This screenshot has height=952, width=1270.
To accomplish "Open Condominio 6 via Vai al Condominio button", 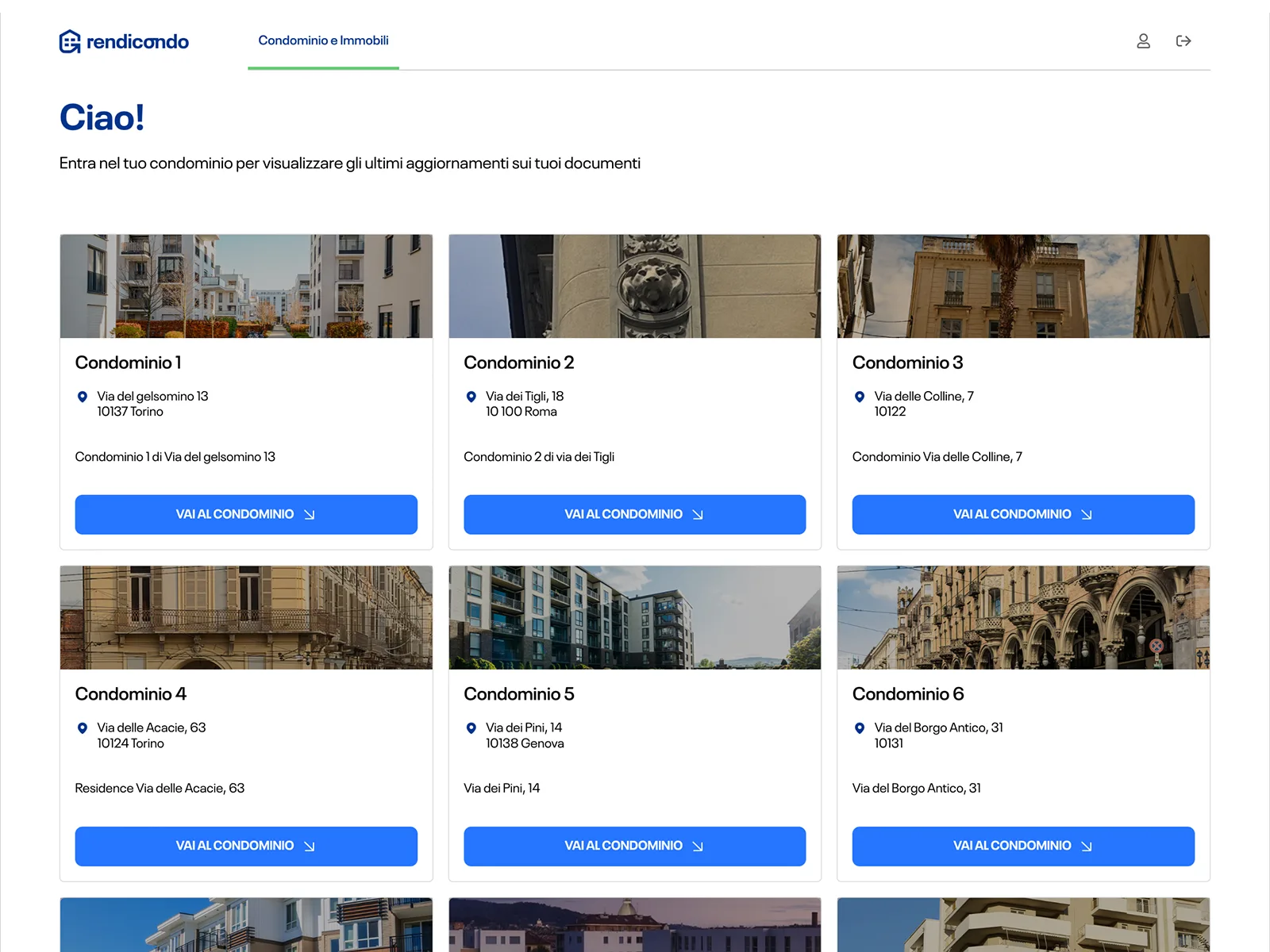I will tap(1023, 846).
